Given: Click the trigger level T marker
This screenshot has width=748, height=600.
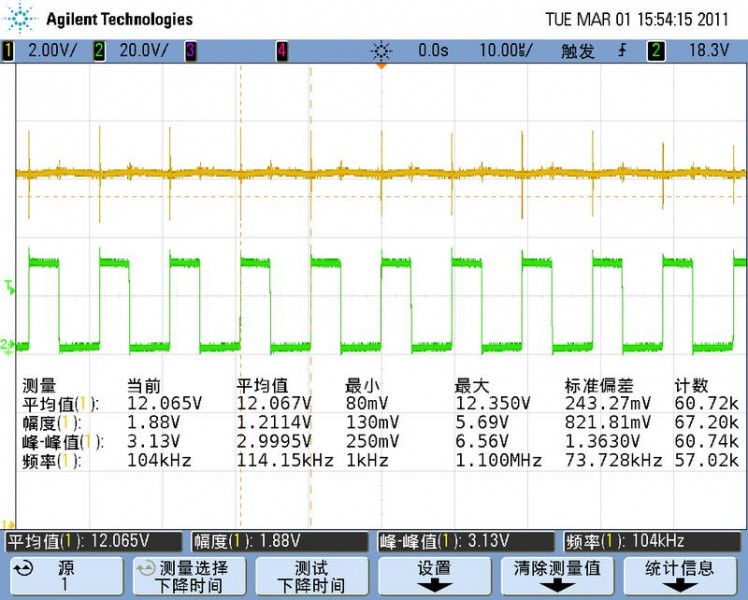Looking at the screenshot, I should pyautogui.click(x=10, y=289).
